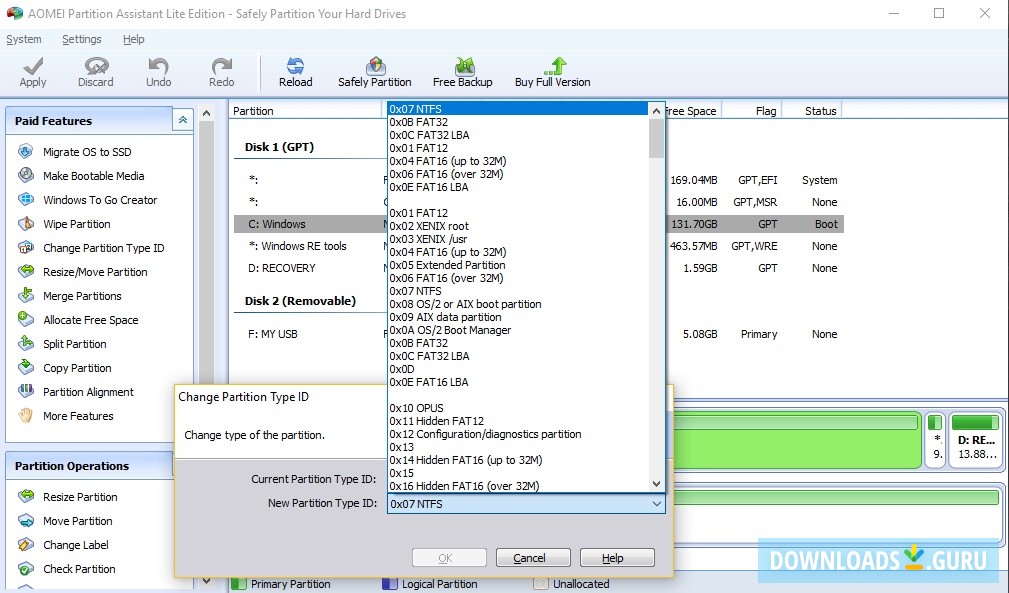Click the dropdown list's scroll-up arrow
The width and height of the screenshot is (1009, 593).
coord(656,111)
